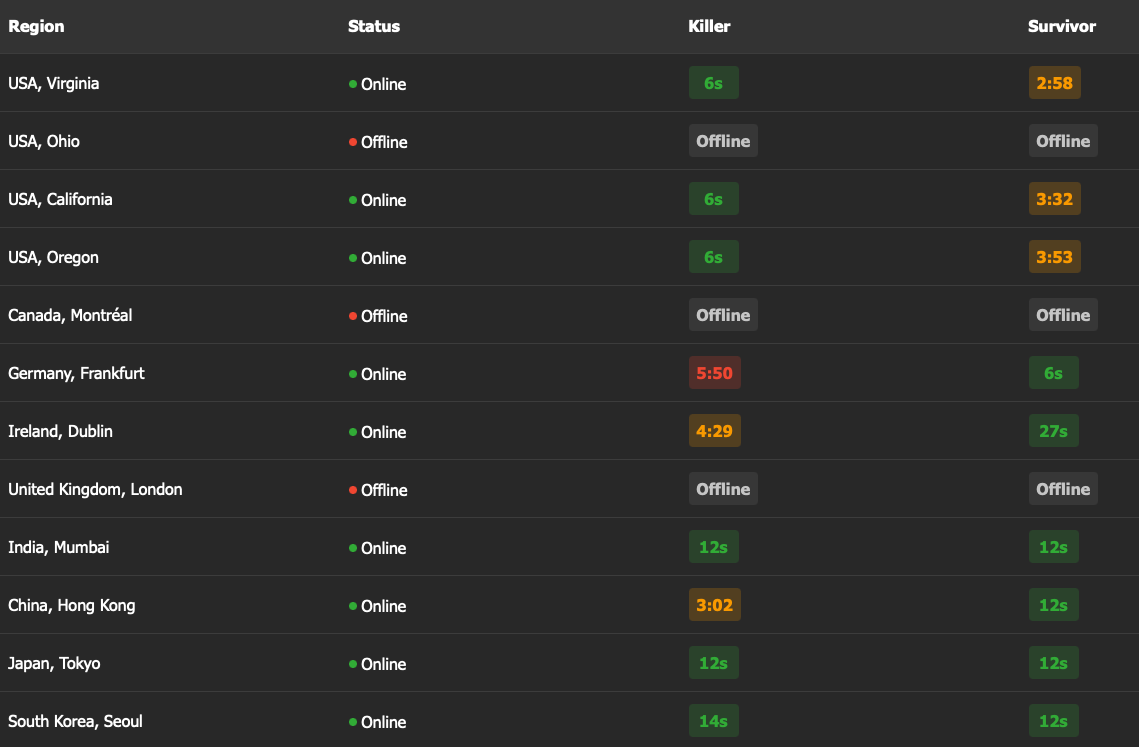Click the 3:53 Survivor badge for USA, Oregon
1139x747 pixels.
click(x=1054, y=257)
